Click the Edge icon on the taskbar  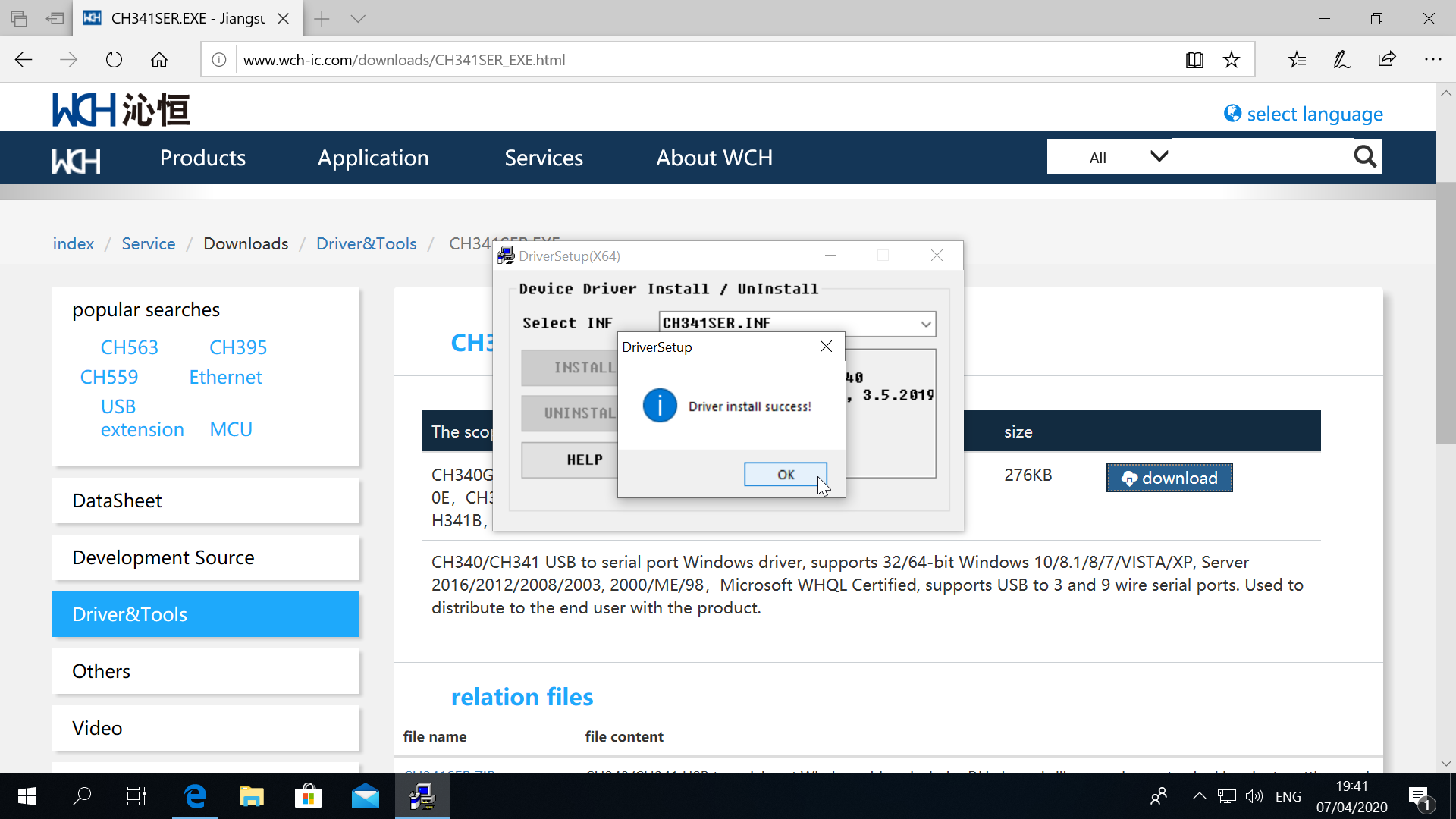point(195,796)
